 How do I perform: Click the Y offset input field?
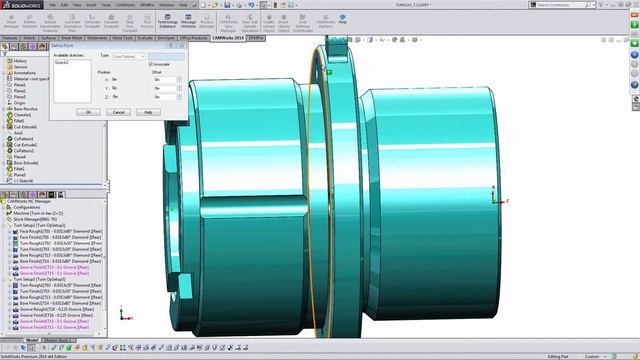[164, 88]
